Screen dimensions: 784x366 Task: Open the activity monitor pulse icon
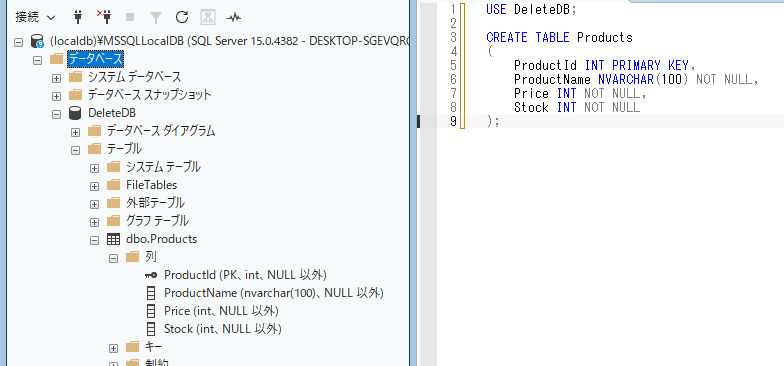[234, 18]
